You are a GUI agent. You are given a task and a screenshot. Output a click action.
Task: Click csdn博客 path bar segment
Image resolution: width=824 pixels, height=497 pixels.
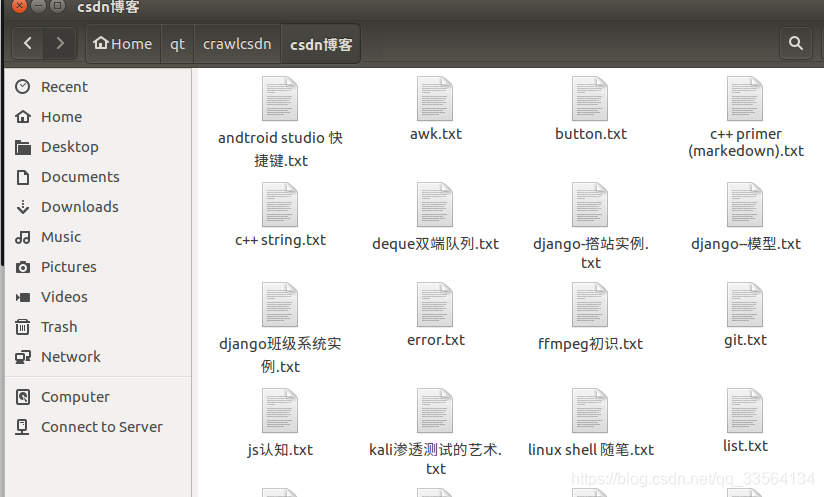(x=321, y=44)
